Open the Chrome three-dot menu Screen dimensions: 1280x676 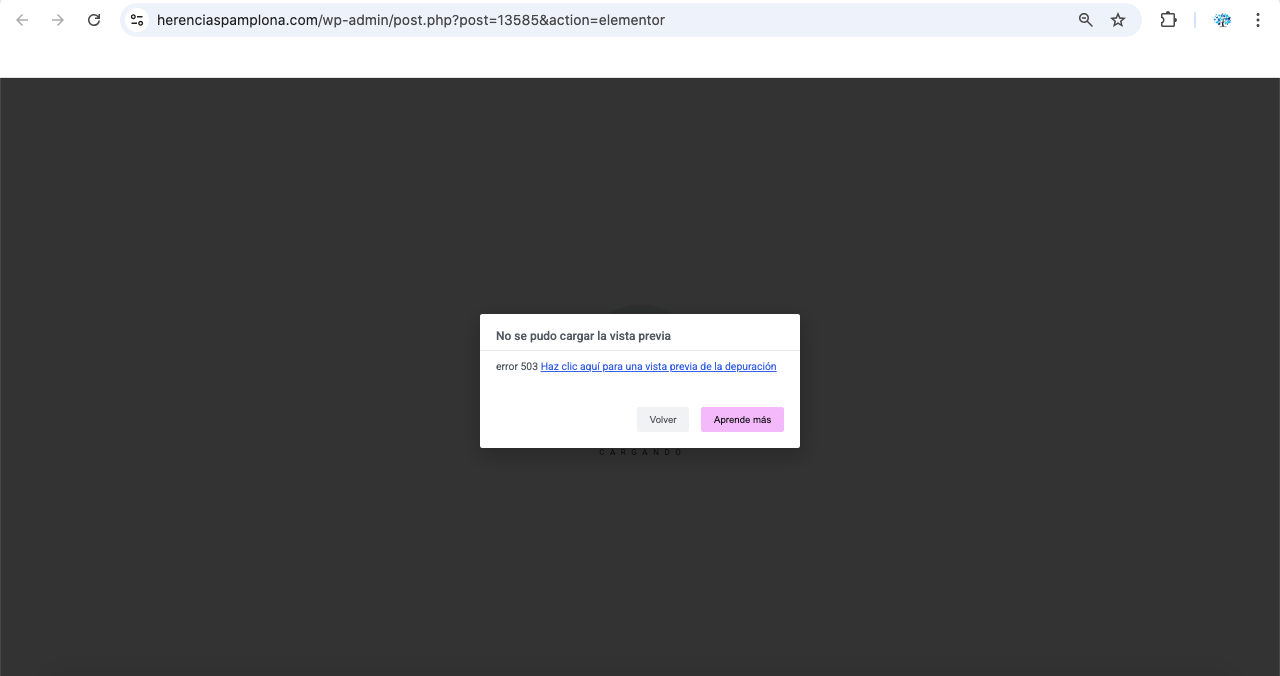(x=1258, y=20)
